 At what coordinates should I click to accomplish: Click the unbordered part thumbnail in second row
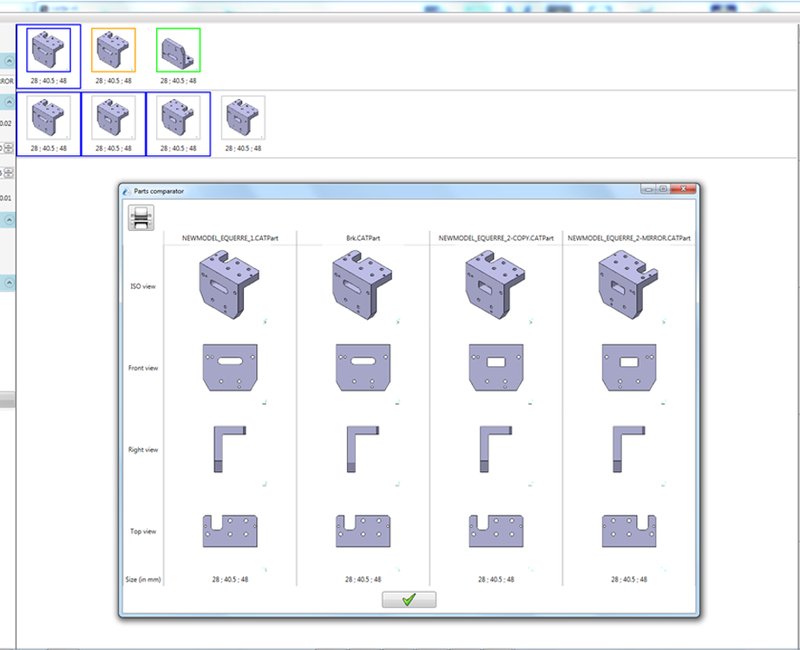pos(243,120)
